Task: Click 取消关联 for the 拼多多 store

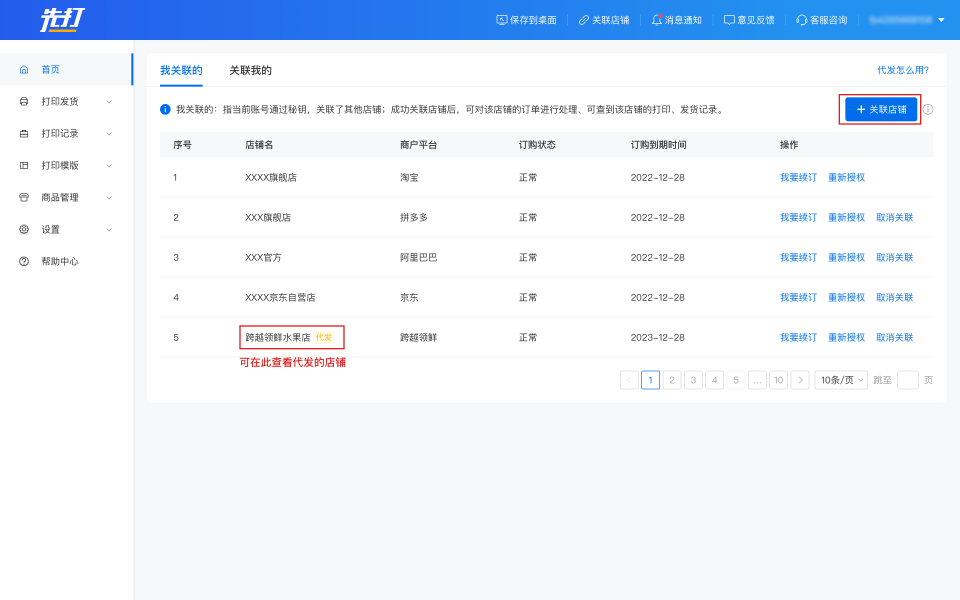Action: click(894, 217)
